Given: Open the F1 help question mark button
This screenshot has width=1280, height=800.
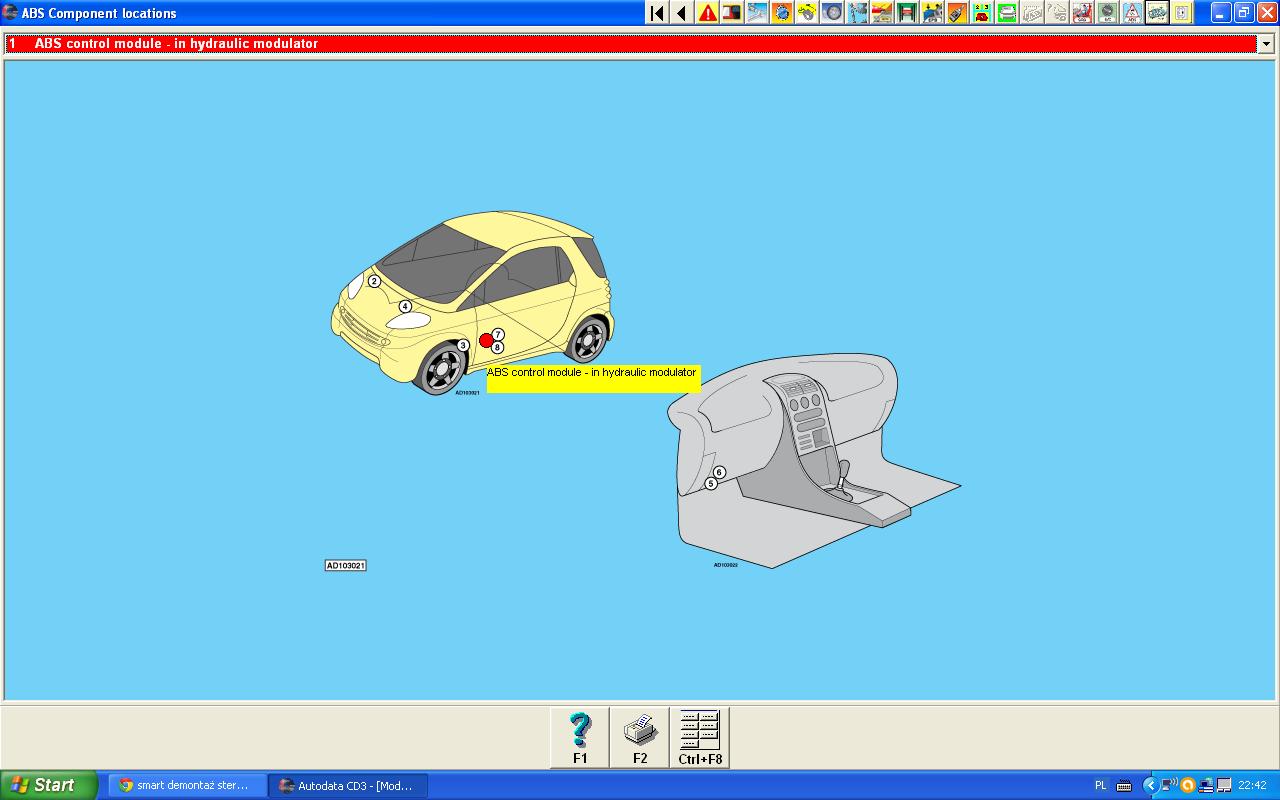Looking at the screenshot, I should (580, 738).
